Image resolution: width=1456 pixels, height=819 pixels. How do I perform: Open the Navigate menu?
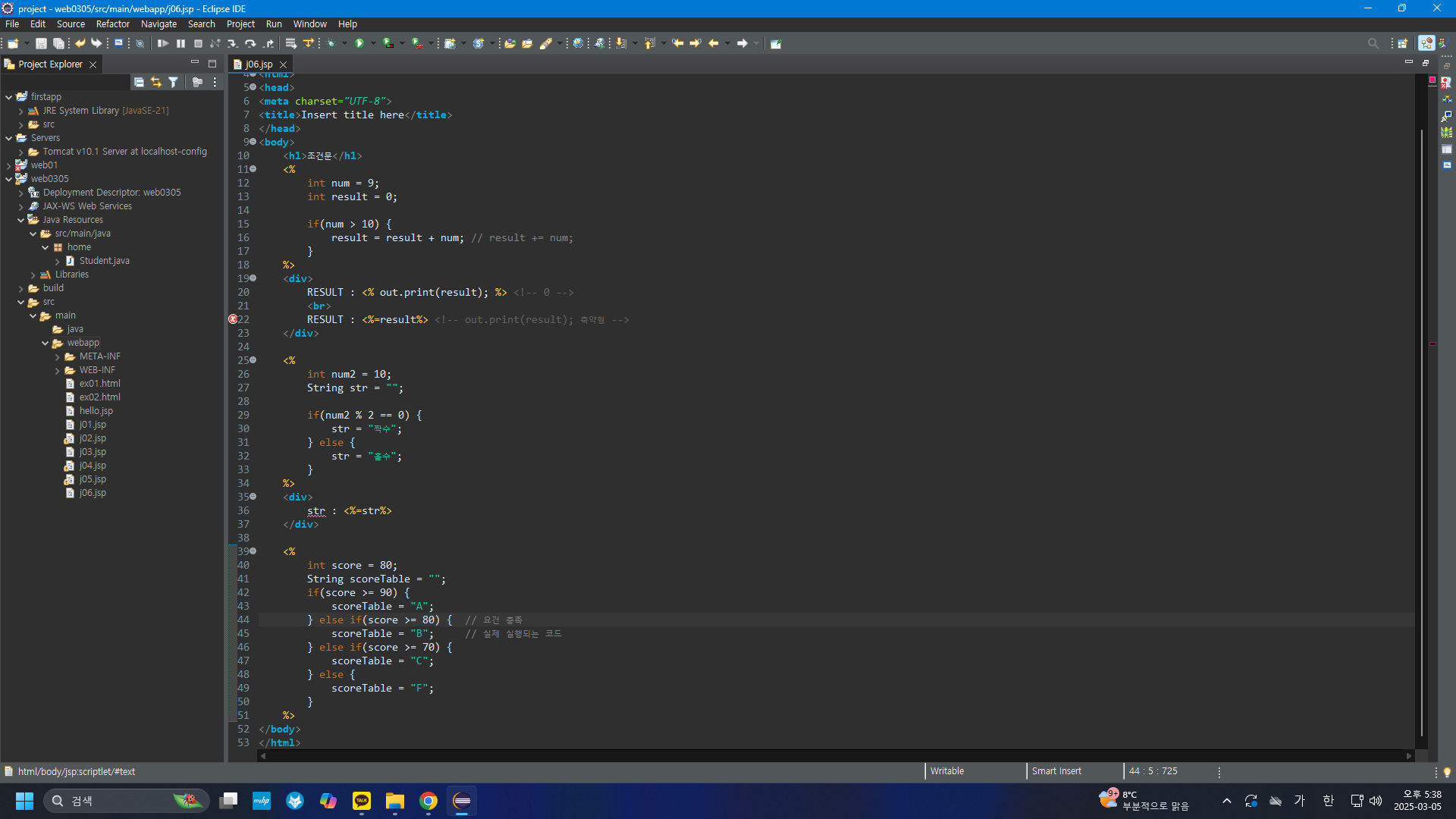(x=158, y=24)
